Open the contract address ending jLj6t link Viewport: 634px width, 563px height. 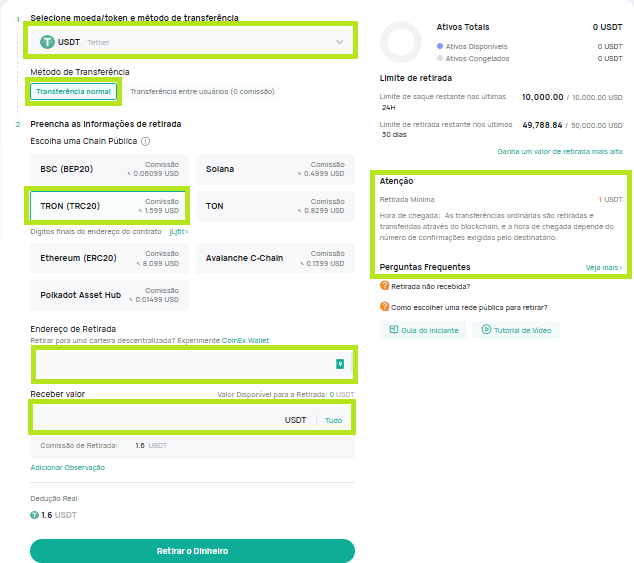[x=179, y=231]
